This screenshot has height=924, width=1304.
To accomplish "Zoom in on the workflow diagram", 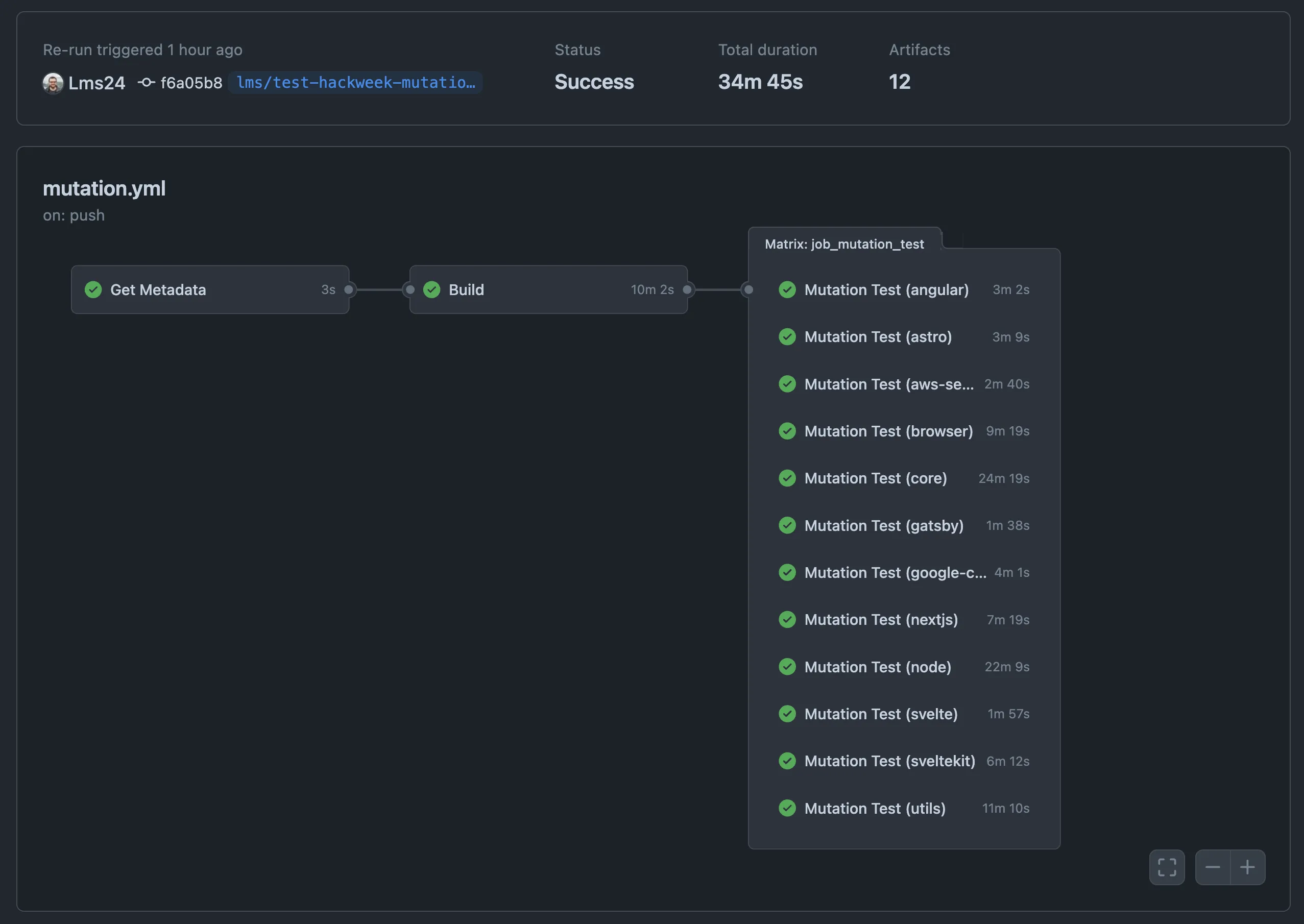I will click(x=1248, y=867).
